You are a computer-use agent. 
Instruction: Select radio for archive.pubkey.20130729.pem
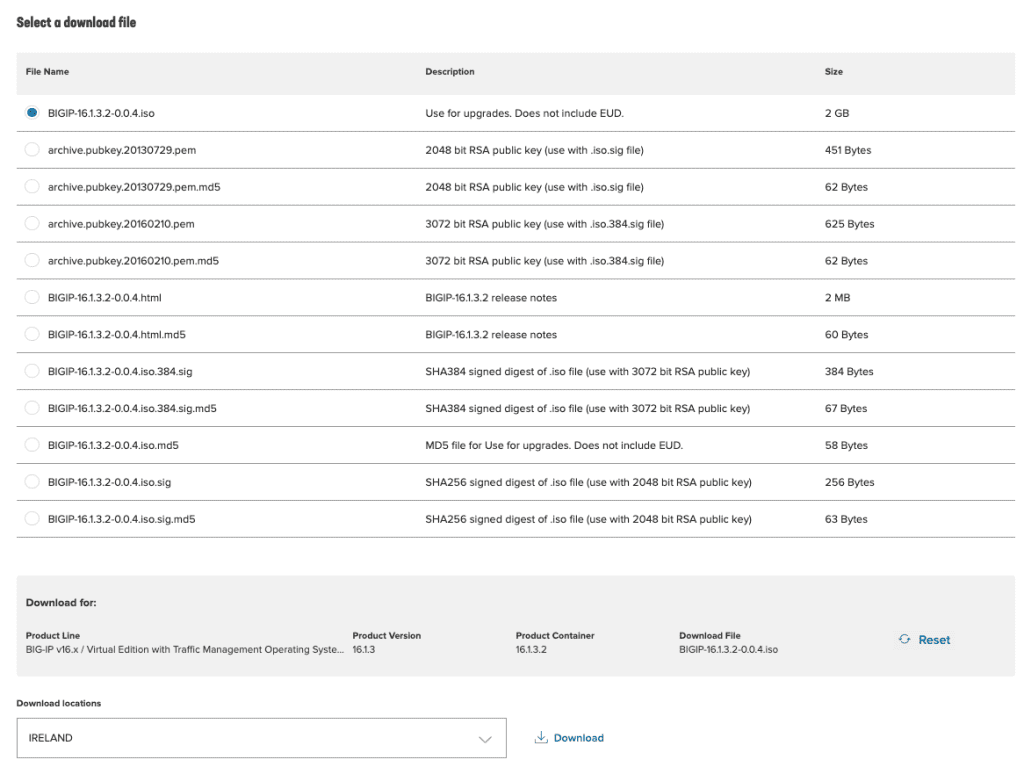32,150
